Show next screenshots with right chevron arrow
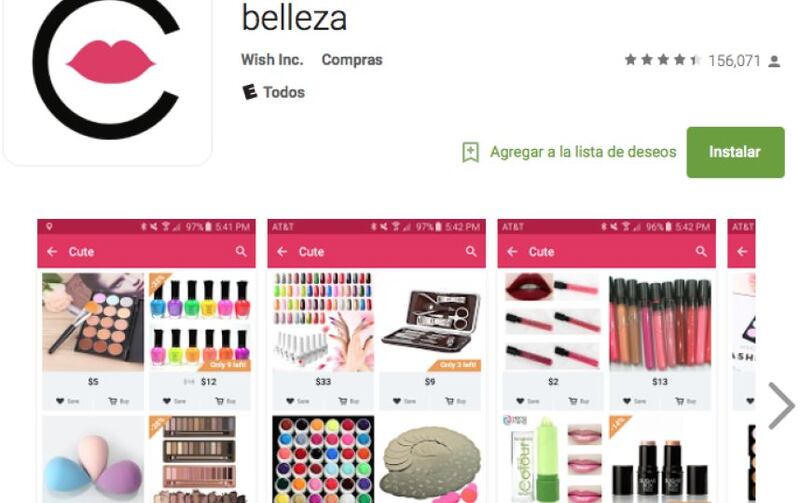The image size is (800, 503). coord(781,406)
